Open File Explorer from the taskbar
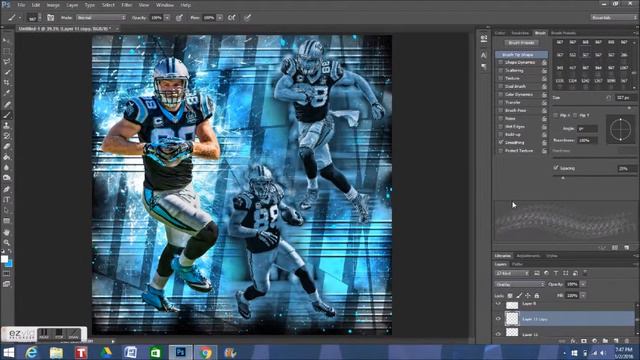Screen dimensions: 640x360 (56, 352)
